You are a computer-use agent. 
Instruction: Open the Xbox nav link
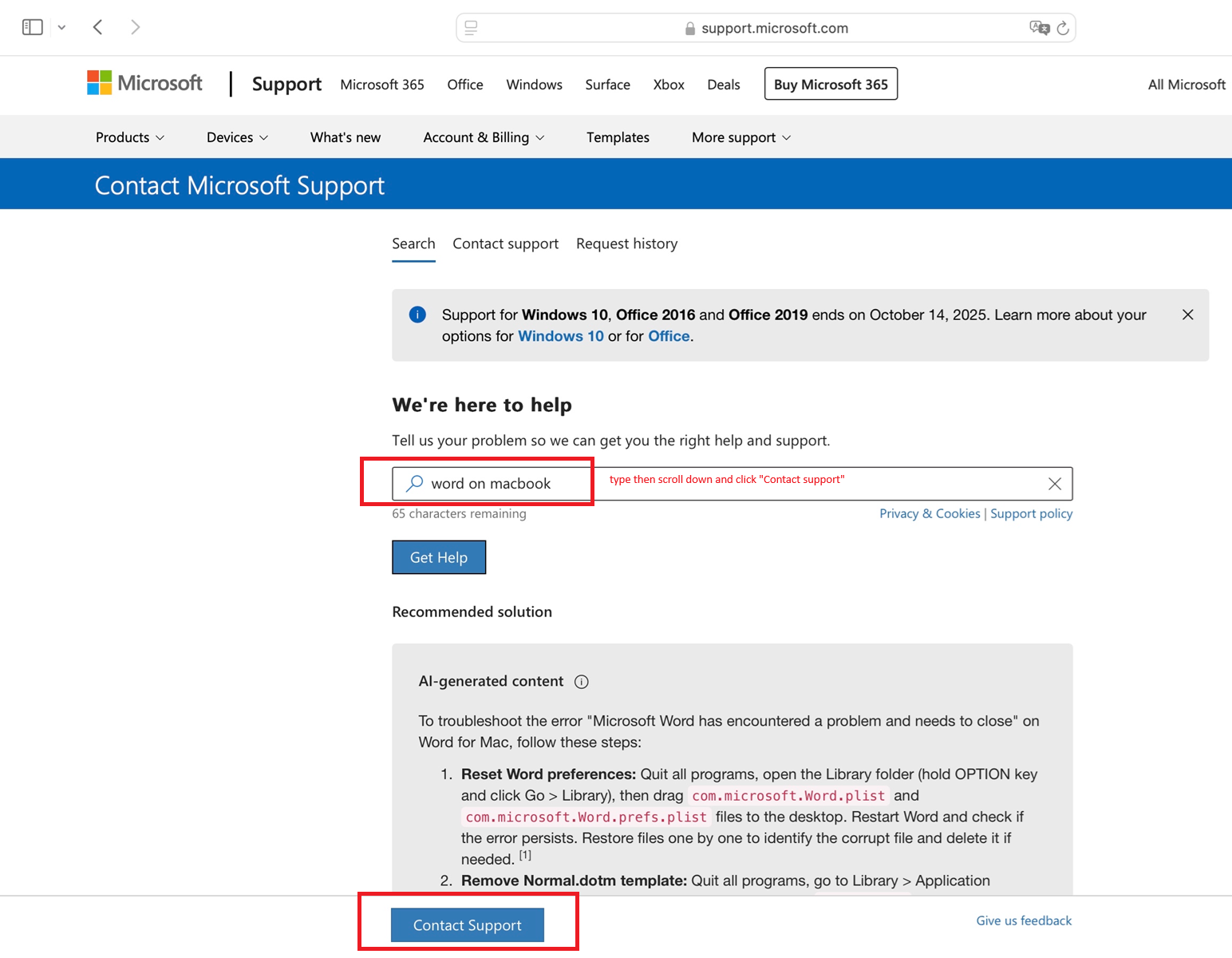pos(669,85)
